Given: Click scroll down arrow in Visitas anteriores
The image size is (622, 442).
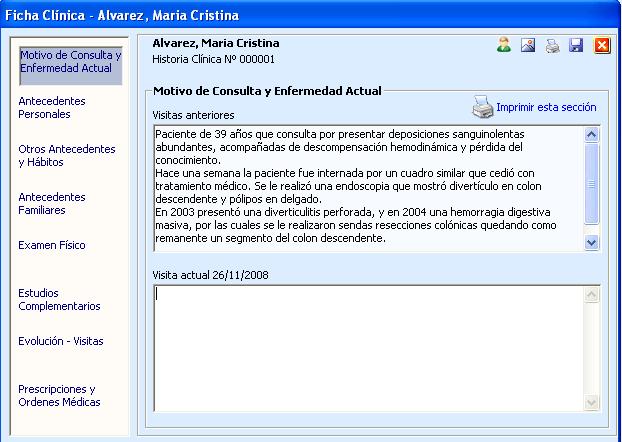Looking at the screenshot, I should point(591,242).
